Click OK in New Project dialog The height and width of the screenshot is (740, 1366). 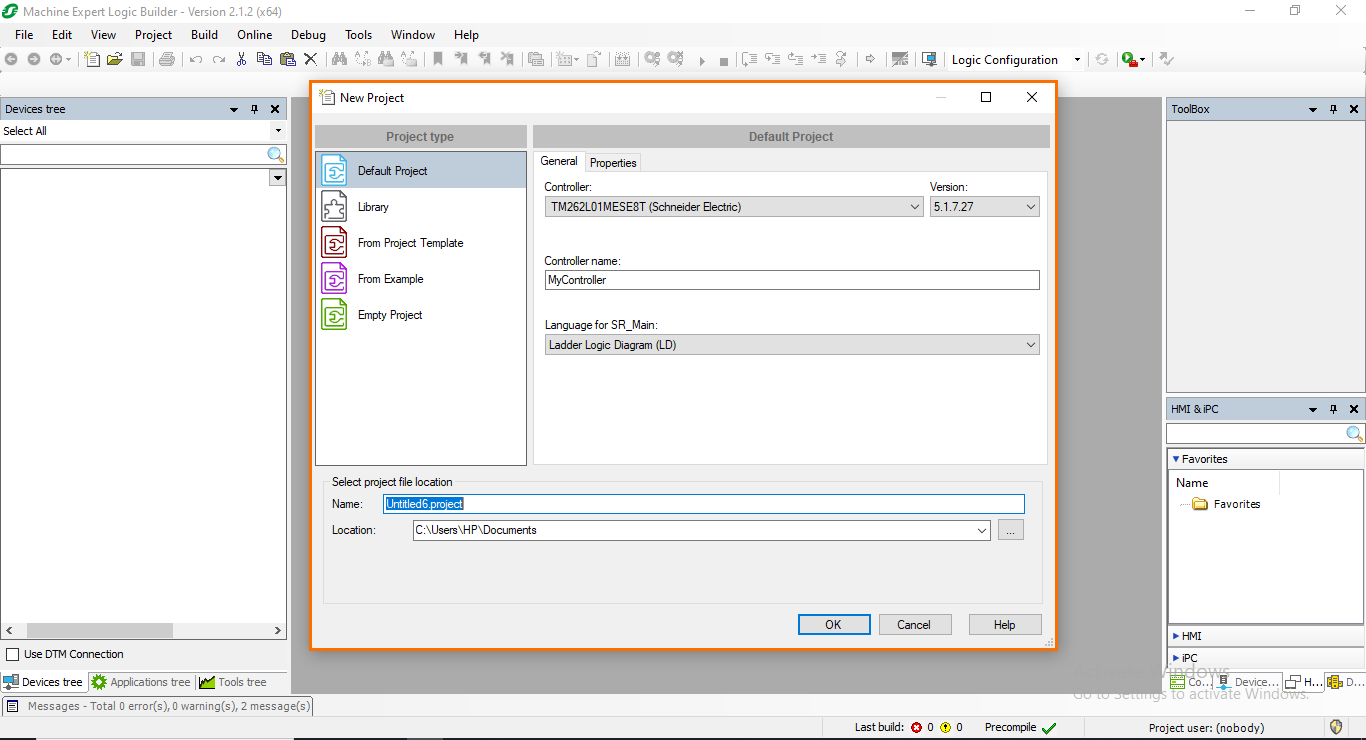click(x=833, y=625)
